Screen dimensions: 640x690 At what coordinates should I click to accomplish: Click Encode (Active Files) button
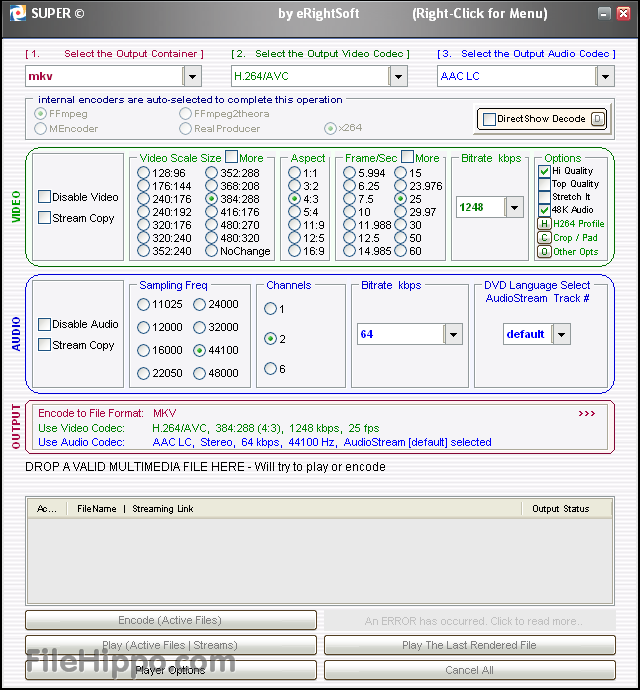coord(171,620)
